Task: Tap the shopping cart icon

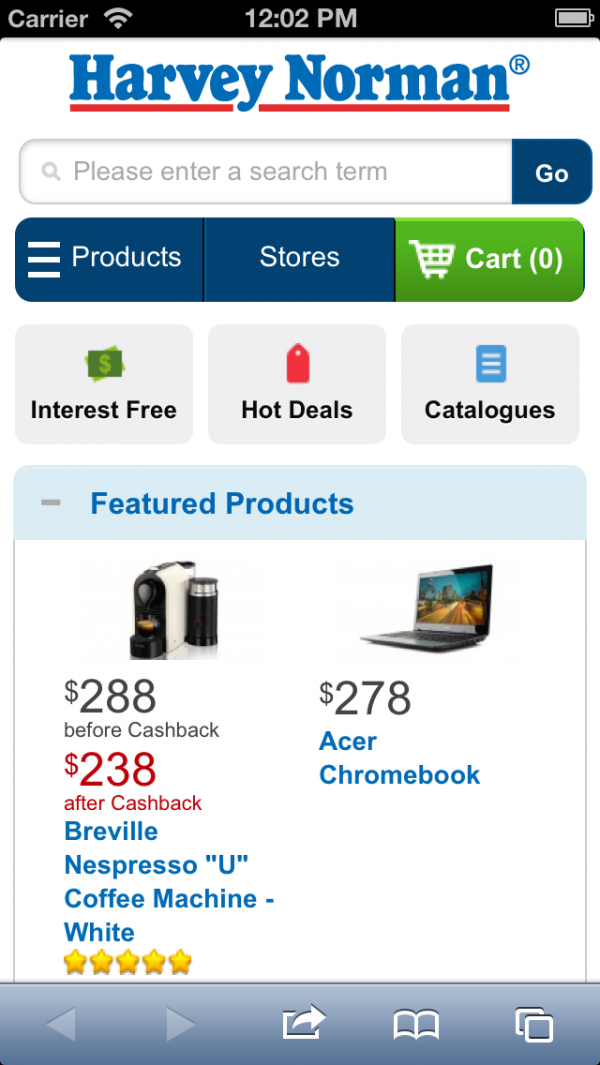Action: point(432,259)
